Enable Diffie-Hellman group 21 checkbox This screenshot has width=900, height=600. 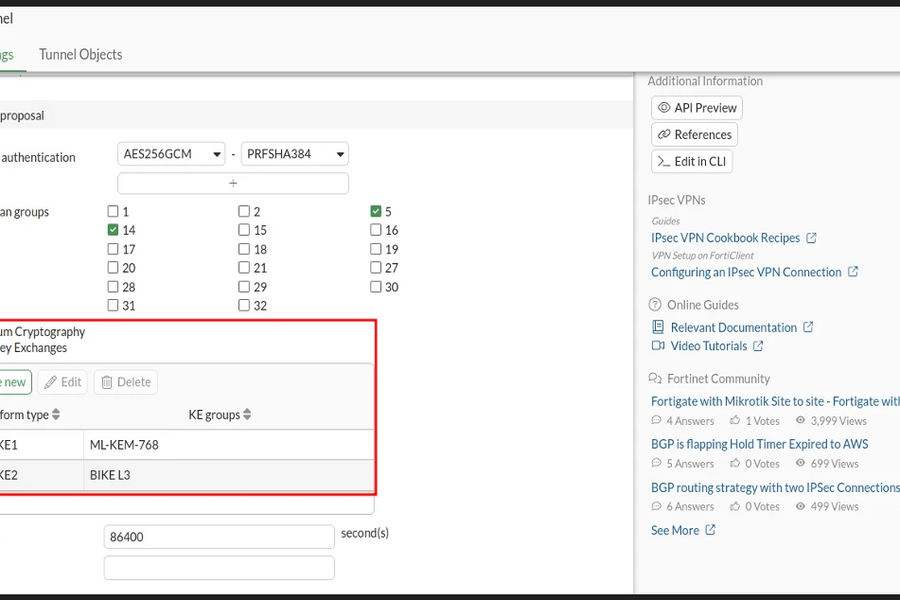244,268
